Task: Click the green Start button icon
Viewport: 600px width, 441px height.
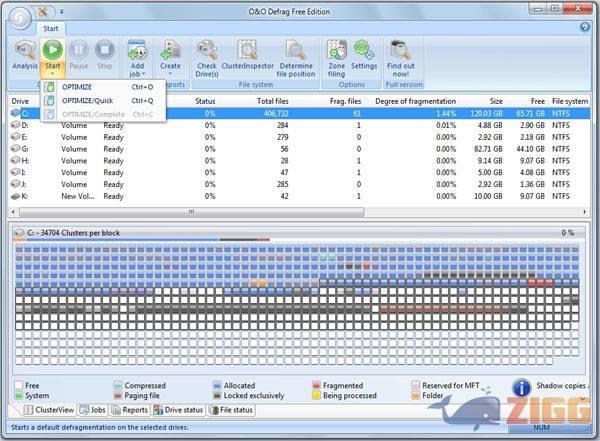Action: (x=52, y=50)
